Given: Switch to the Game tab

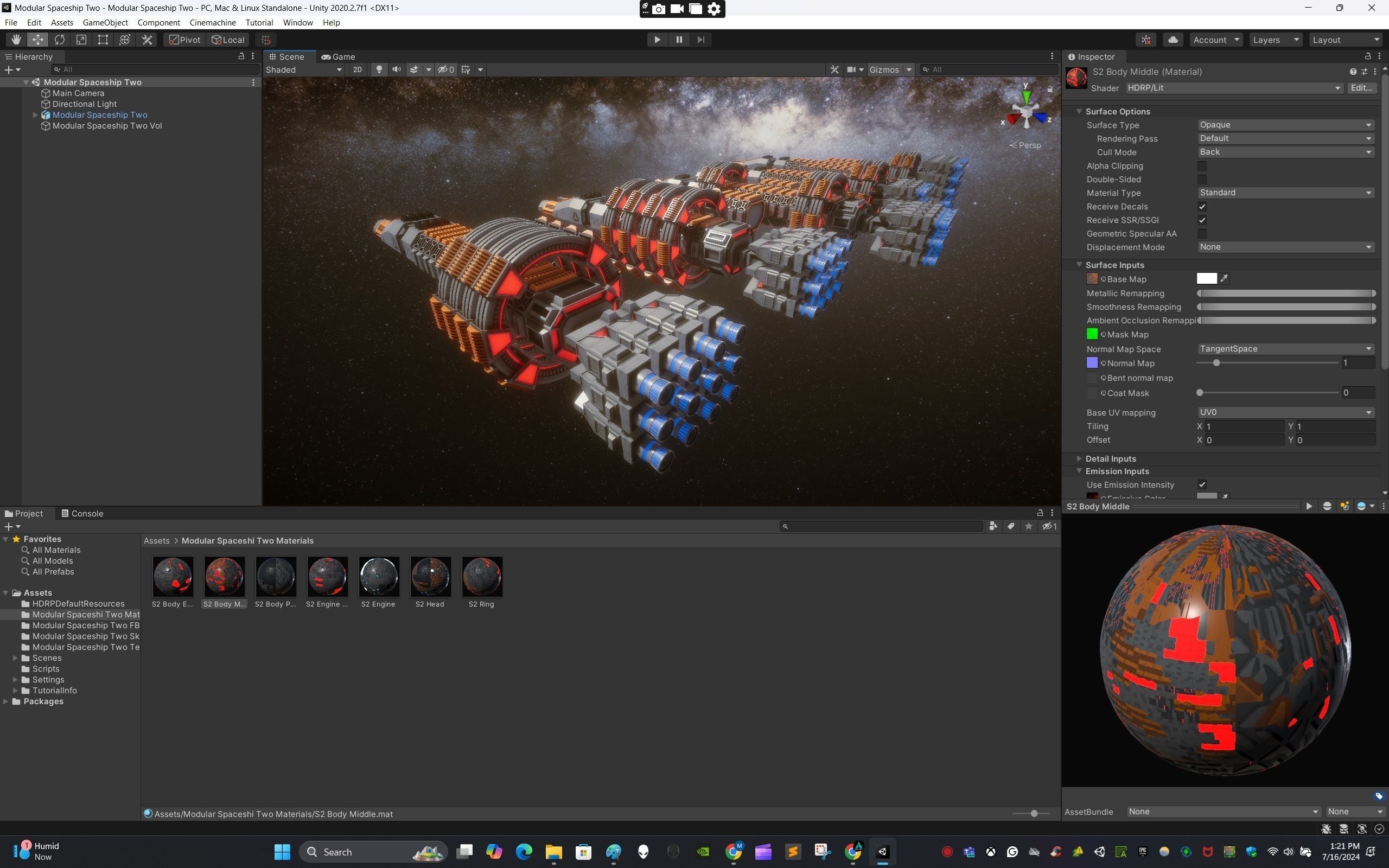Looking at the screenshot, I should click(x=338, y=56).
